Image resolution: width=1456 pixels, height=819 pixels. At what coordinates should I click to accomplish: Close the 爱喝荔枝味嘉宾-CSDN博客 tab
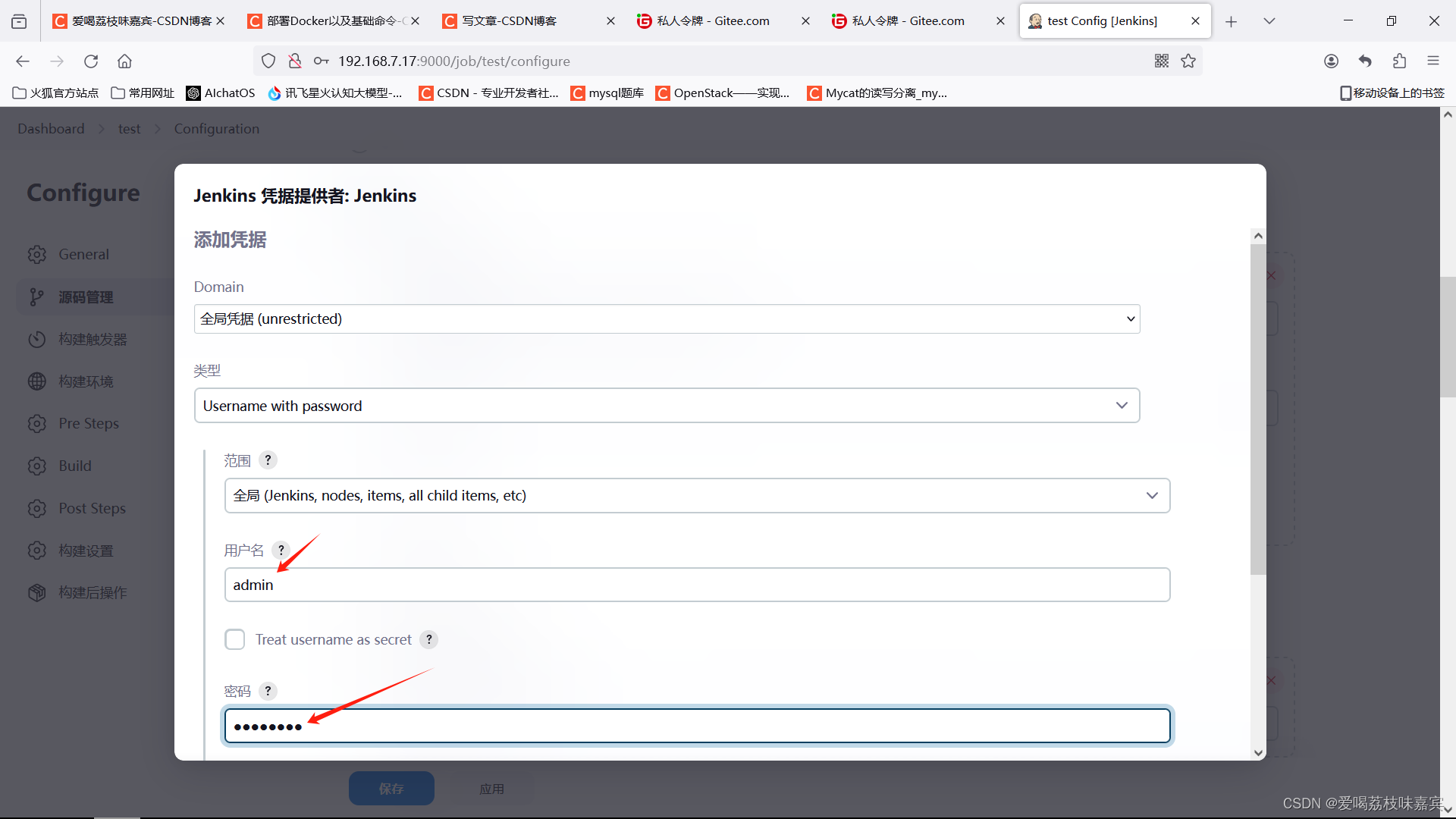tap(221, 21)
